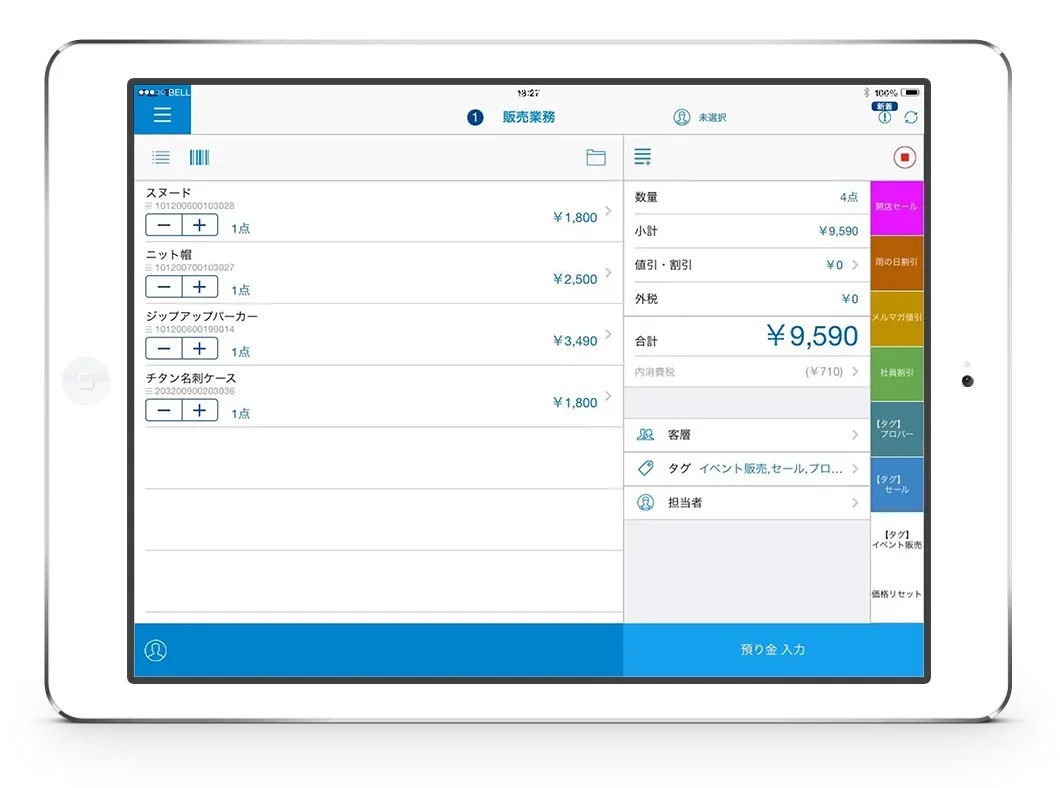The image size is (1060, 788).
Task: Tap the 客層 people icon
Action: 646,435
